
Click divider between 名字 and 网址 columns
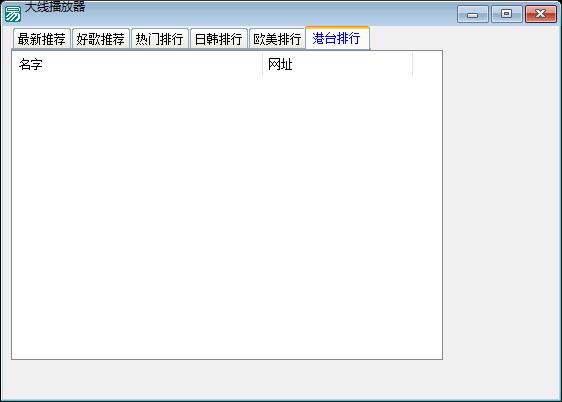(263, 64)
